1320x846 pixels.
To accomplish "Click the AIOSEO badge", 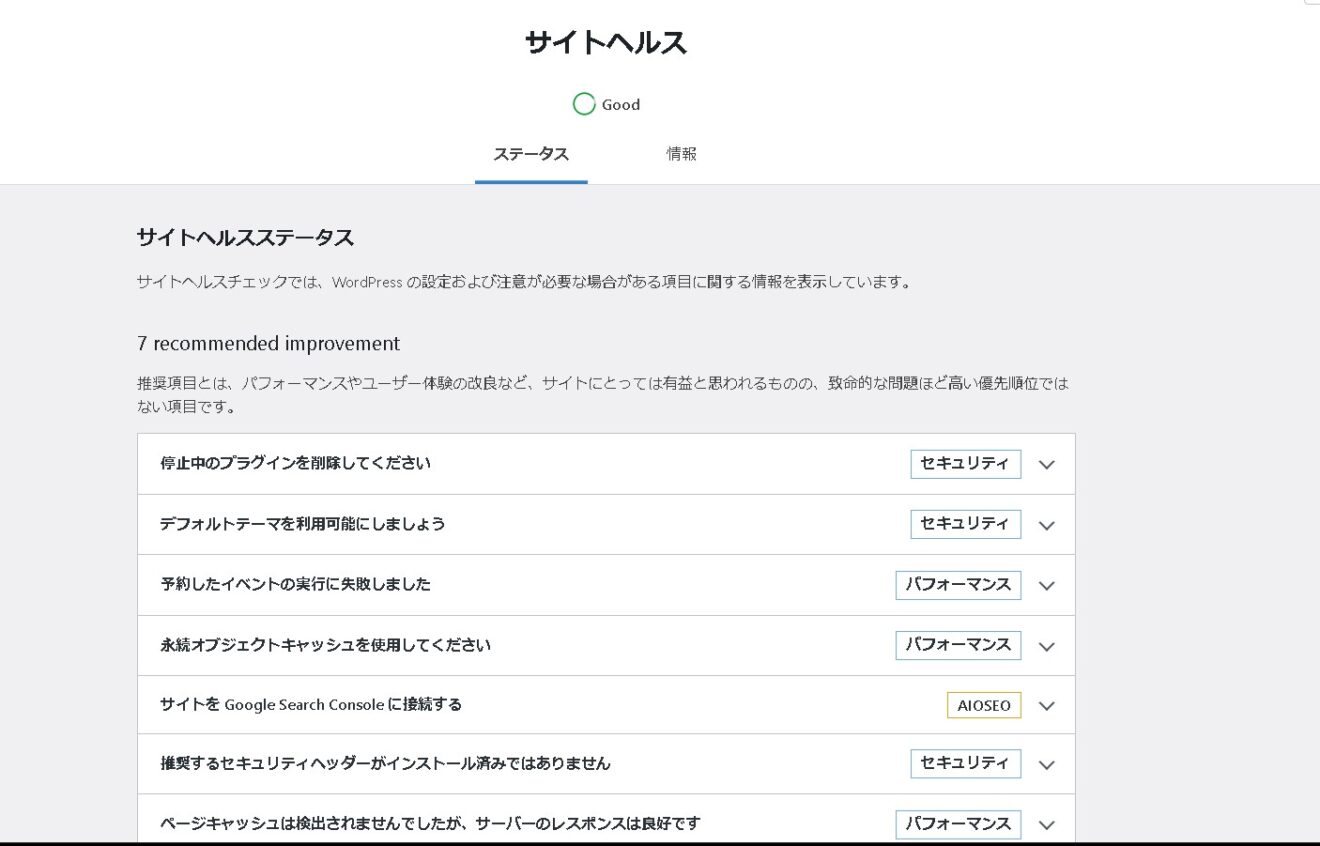I will tap(983, 705).
